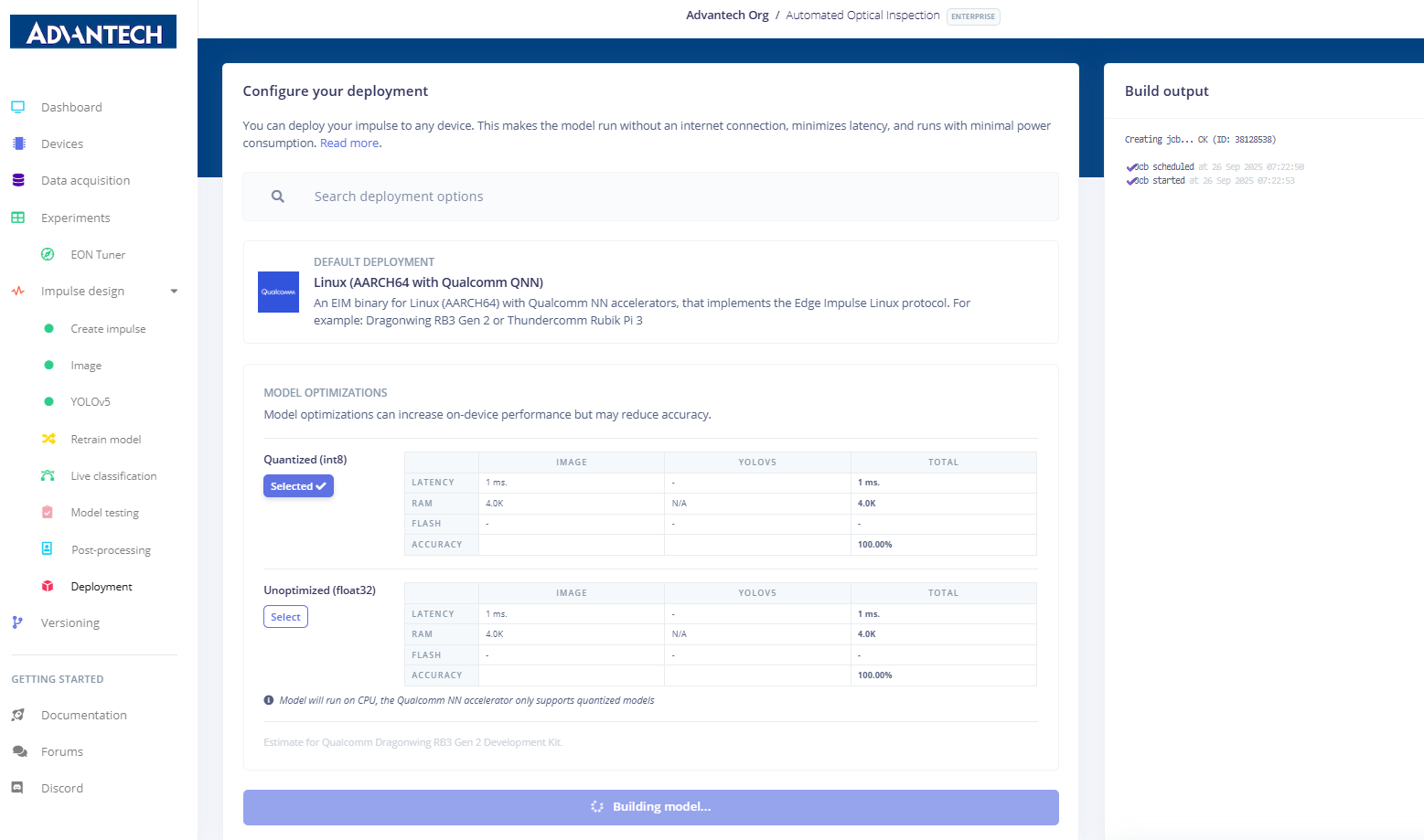Click the Dragonwing RB3 estimate note

(413, 742)
